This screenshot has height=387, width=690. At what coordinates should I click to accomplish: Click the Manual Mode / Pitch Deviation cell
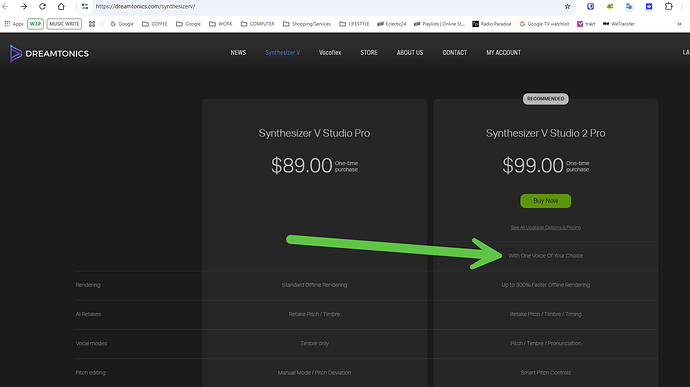pos(314,372)
